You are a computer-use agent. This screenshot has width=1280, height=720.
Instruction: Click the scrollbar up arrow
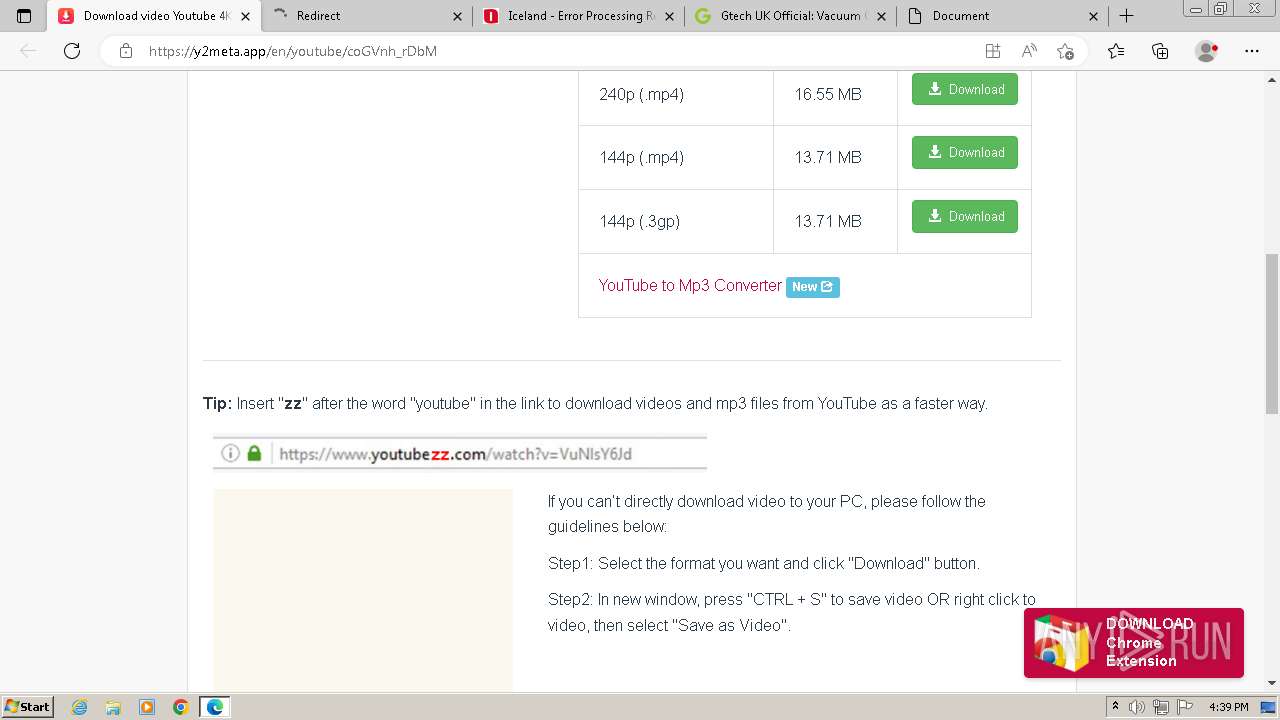(x=1272, y=80)
